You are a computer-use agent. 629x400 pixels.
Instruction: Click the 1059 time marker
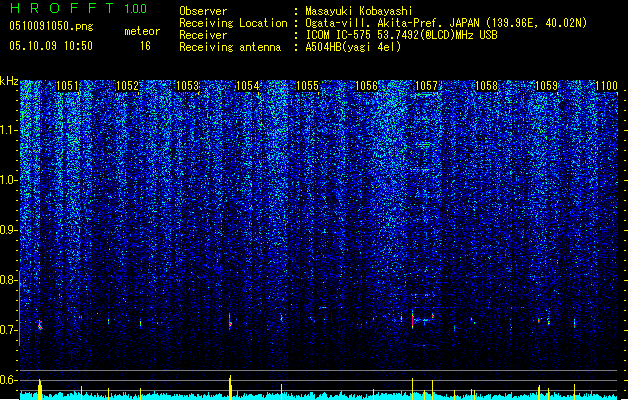point(546,86)
